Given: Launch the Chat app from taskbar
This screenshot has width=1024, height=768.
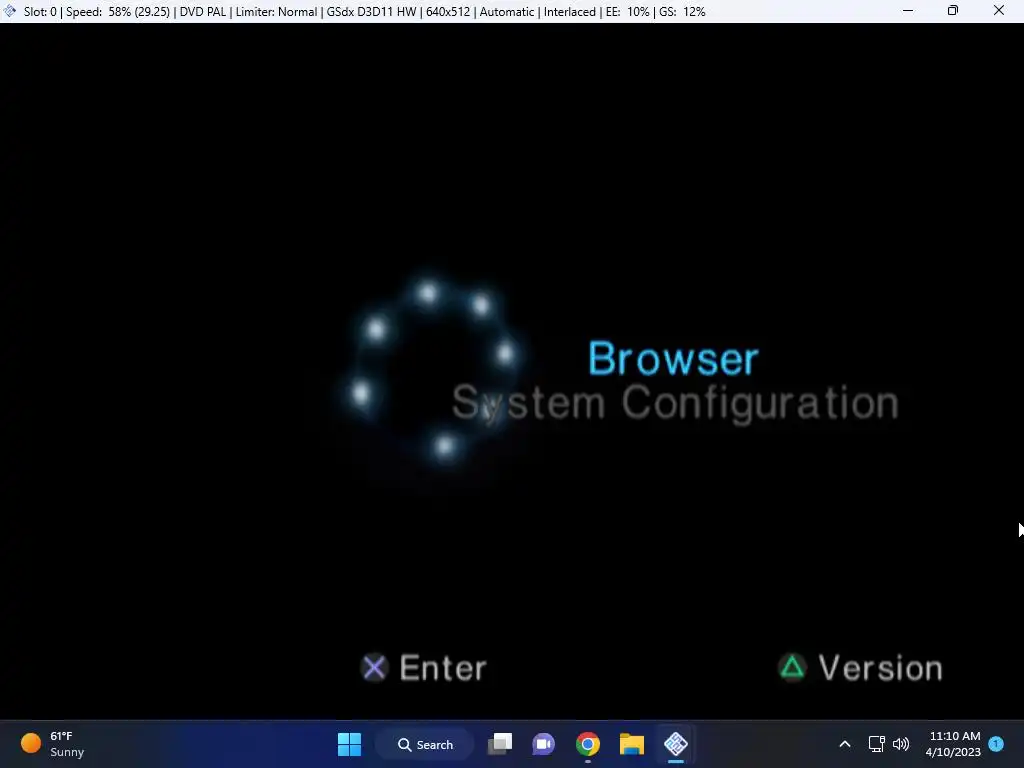Looking at the screenshot, I should pos(543,744).
